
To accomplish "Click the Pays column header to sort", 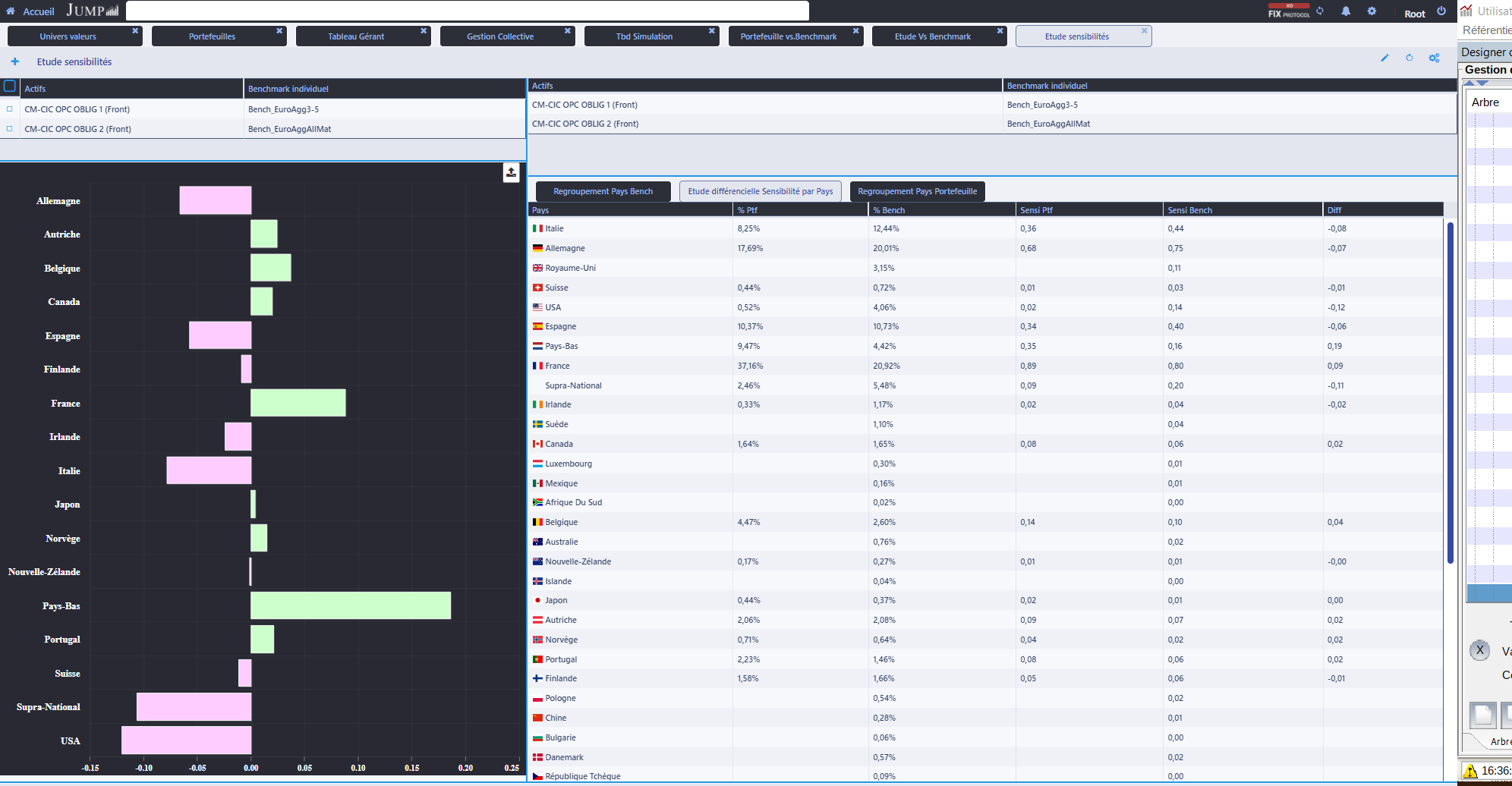I will (x=540, y=209).
